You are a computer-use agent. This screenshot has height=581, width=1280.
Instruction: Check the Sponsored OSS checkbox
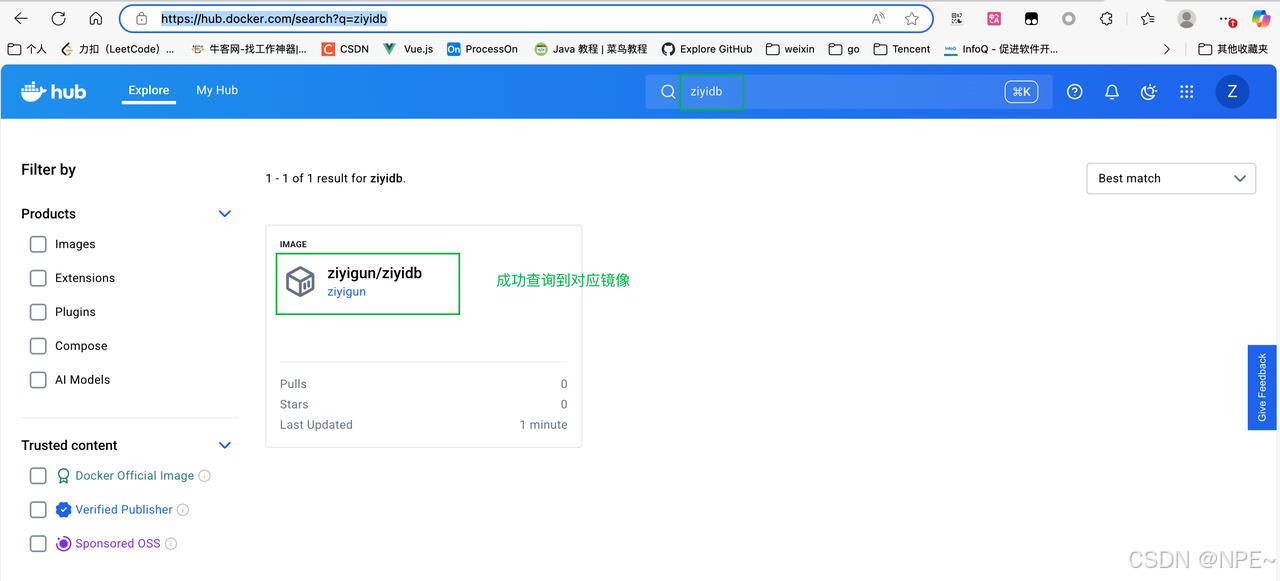38,544
